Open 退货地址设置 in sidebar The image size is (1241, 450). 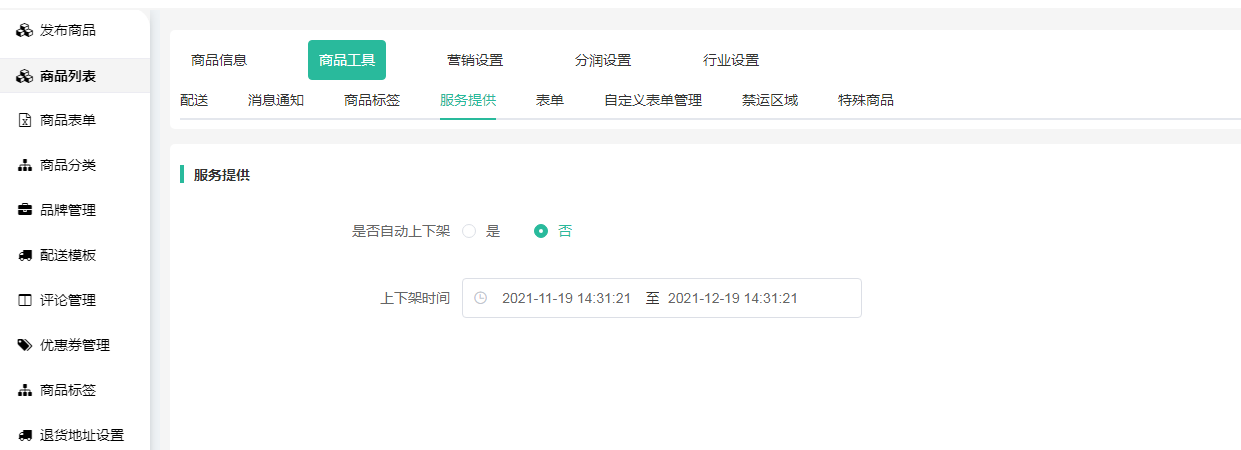(82, 436)
